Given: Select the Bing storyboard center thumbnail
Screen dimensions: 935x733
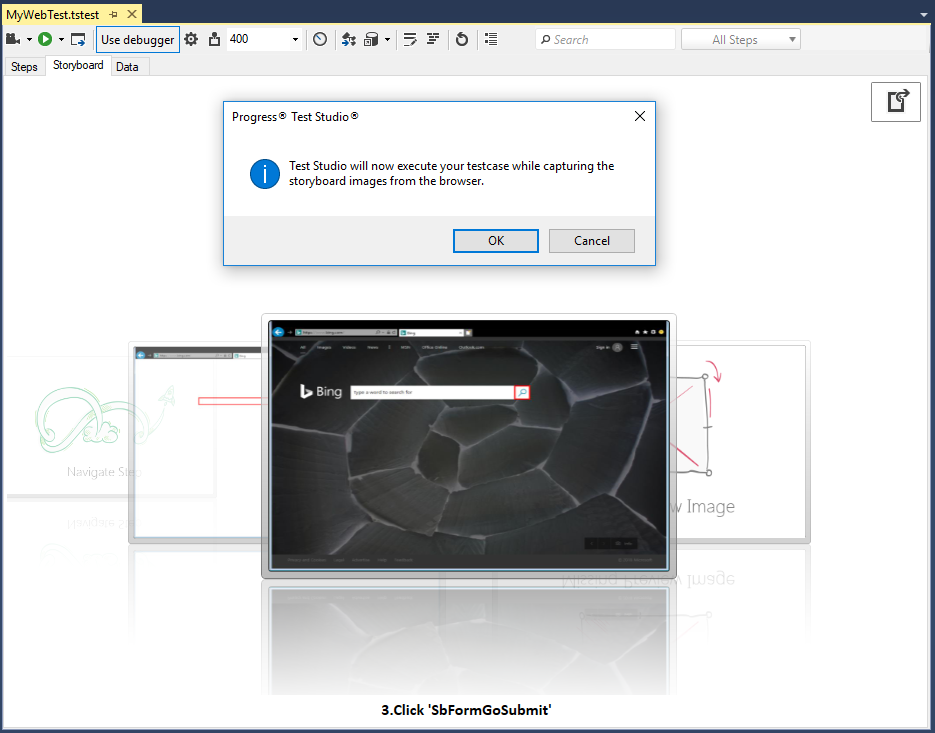Looking at the screenshot, I should tap(469, 446).
